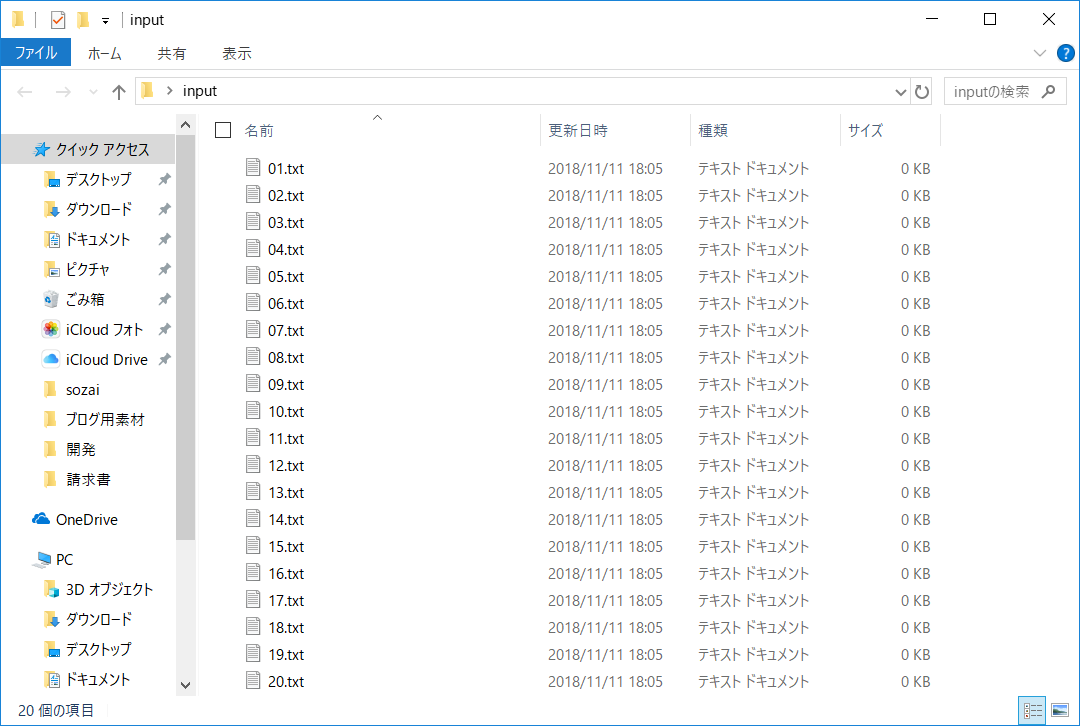Screen dimensions: 1080x726
Task: Toggle the select all checkbox
Action: tap(223, 130)
